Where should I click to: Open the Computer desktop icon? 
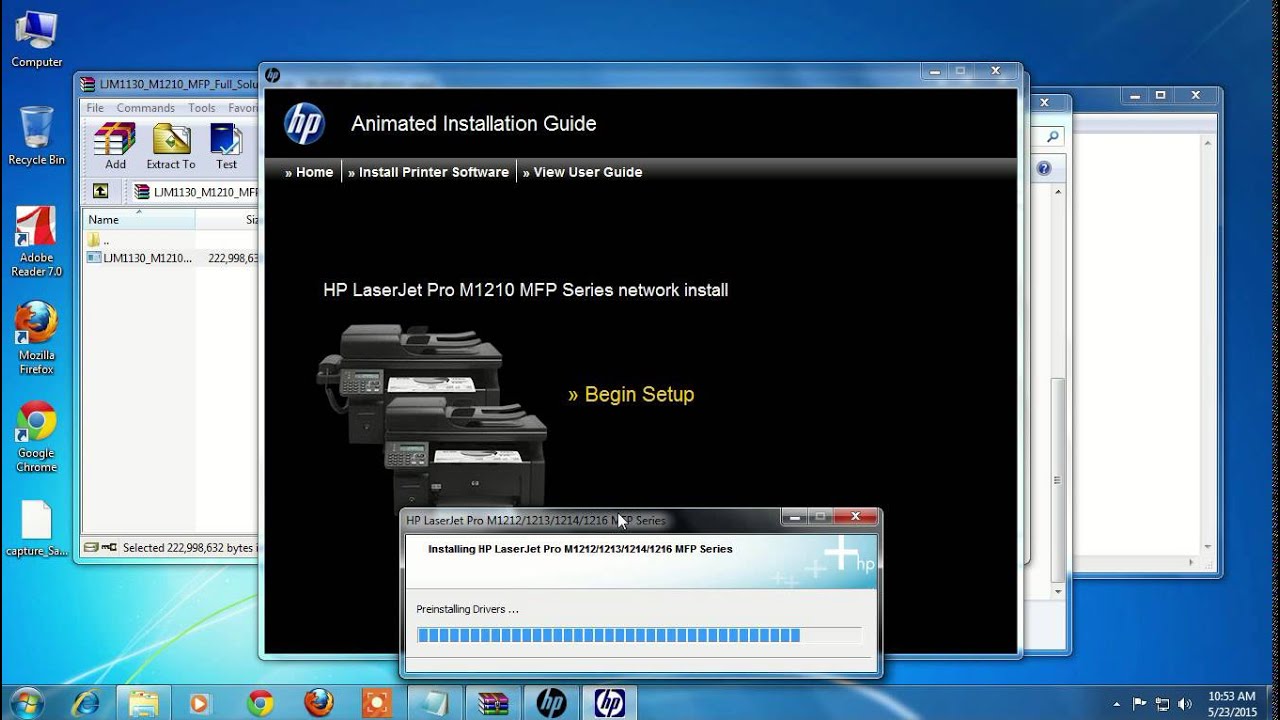[x=37, y=40]
